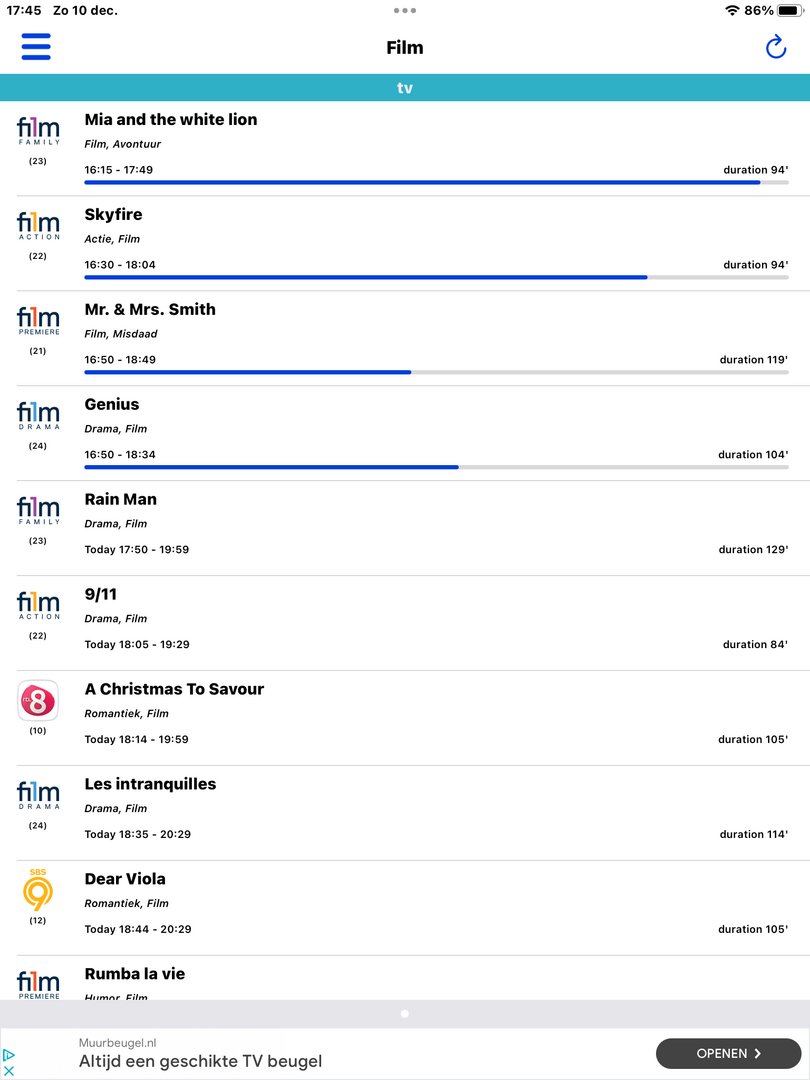Open the hamburger menu
This screenshot has height=1080, width=810.
point(36,47)
